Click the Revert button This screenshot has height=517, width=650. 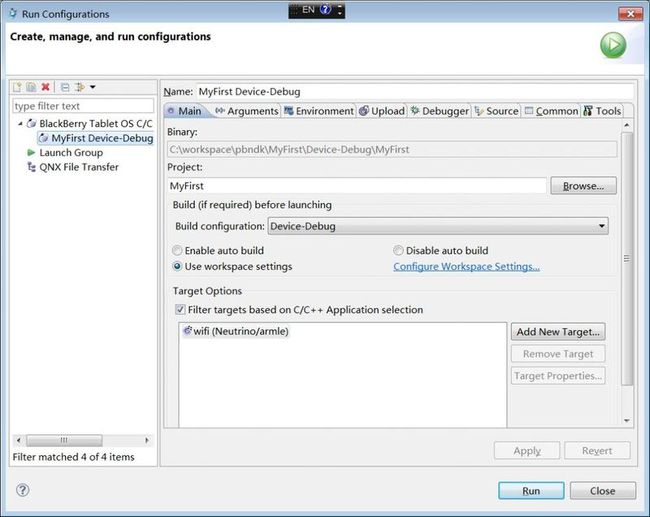597,450
